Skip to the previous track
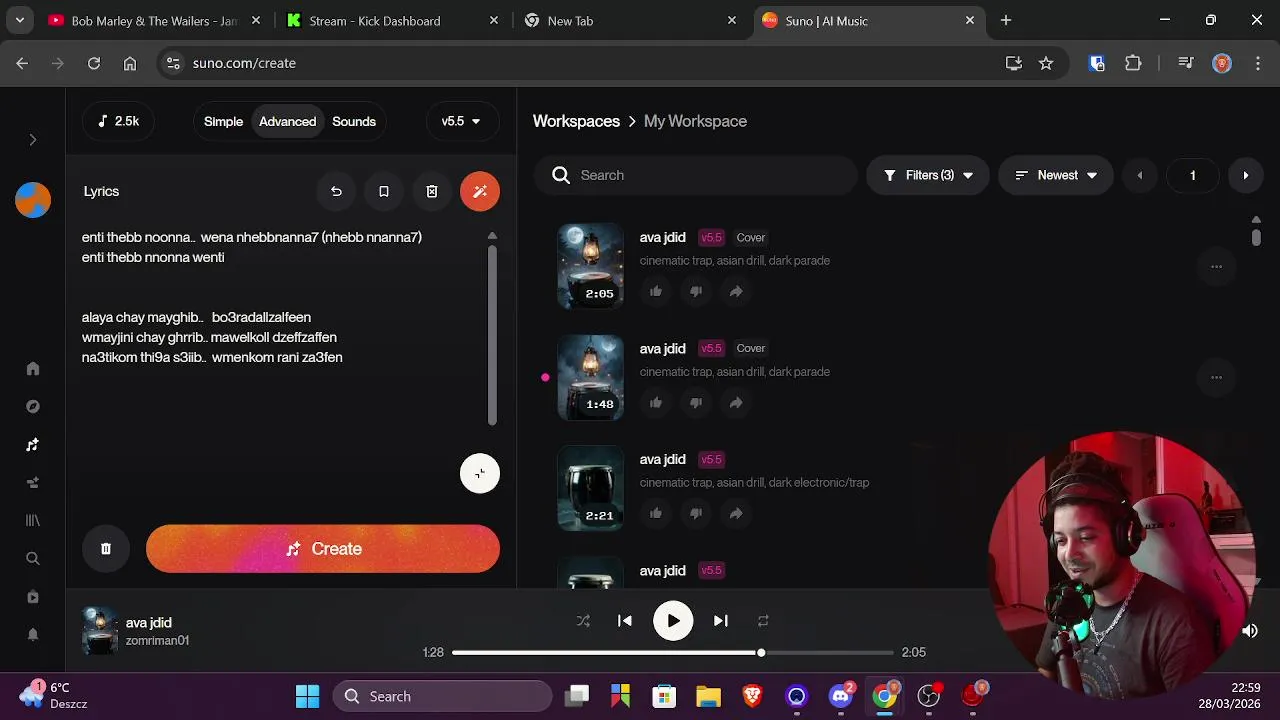Viewport: 1280px width, 720px height. (625, 621)
